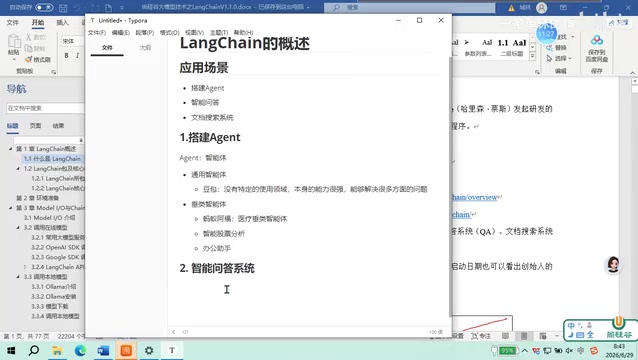The width and height of the screenshot is (638, 360).
Task: Open Typora's 编辑(E) menu
Action: coord(120,33)
